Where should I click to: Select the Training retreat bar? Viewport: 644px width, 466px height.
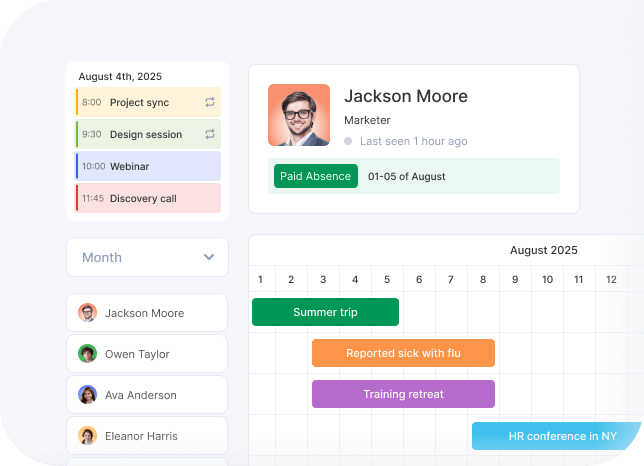(403, 394)
